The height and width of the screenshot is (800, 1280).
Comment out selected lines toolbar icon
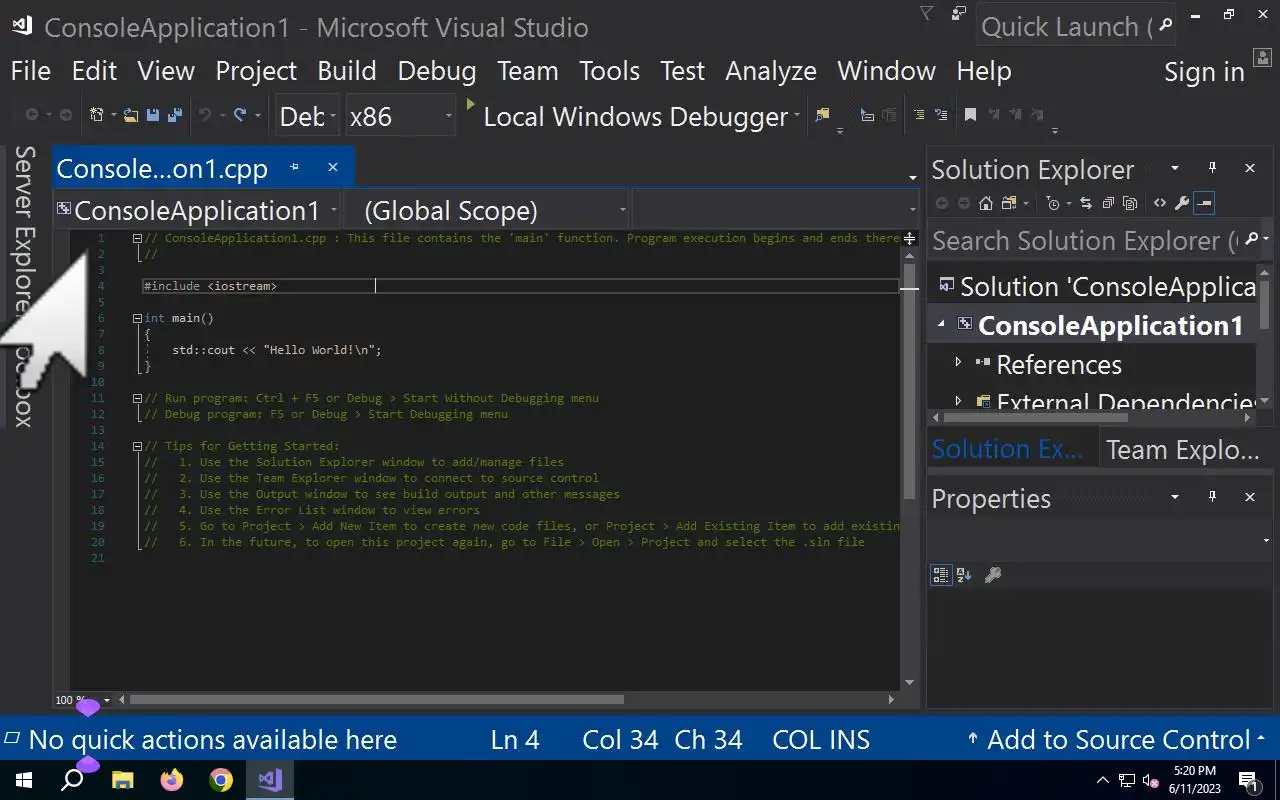[918, 116]
